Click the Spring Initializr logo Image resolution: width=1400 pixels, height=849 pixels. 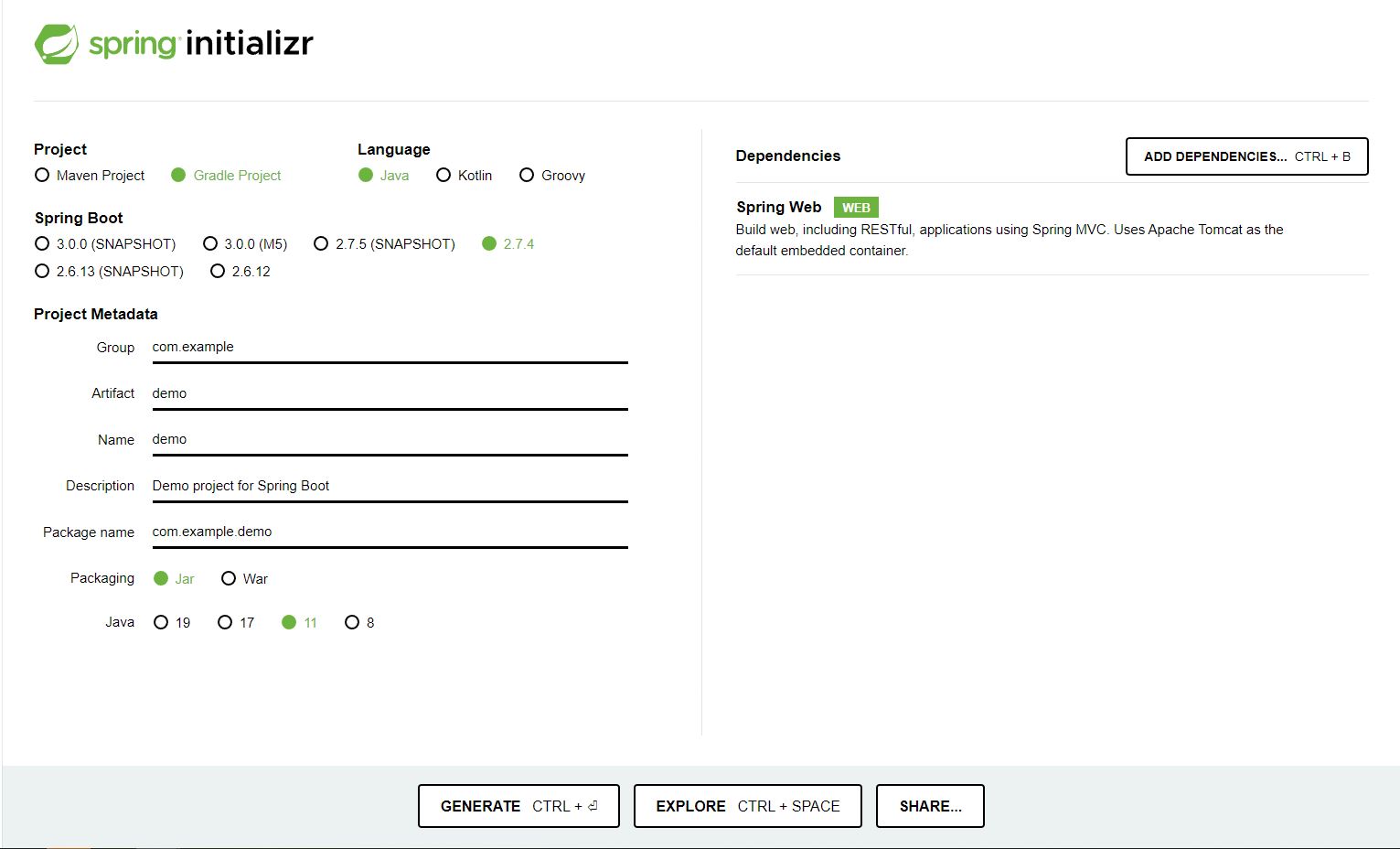click(174, 43)
